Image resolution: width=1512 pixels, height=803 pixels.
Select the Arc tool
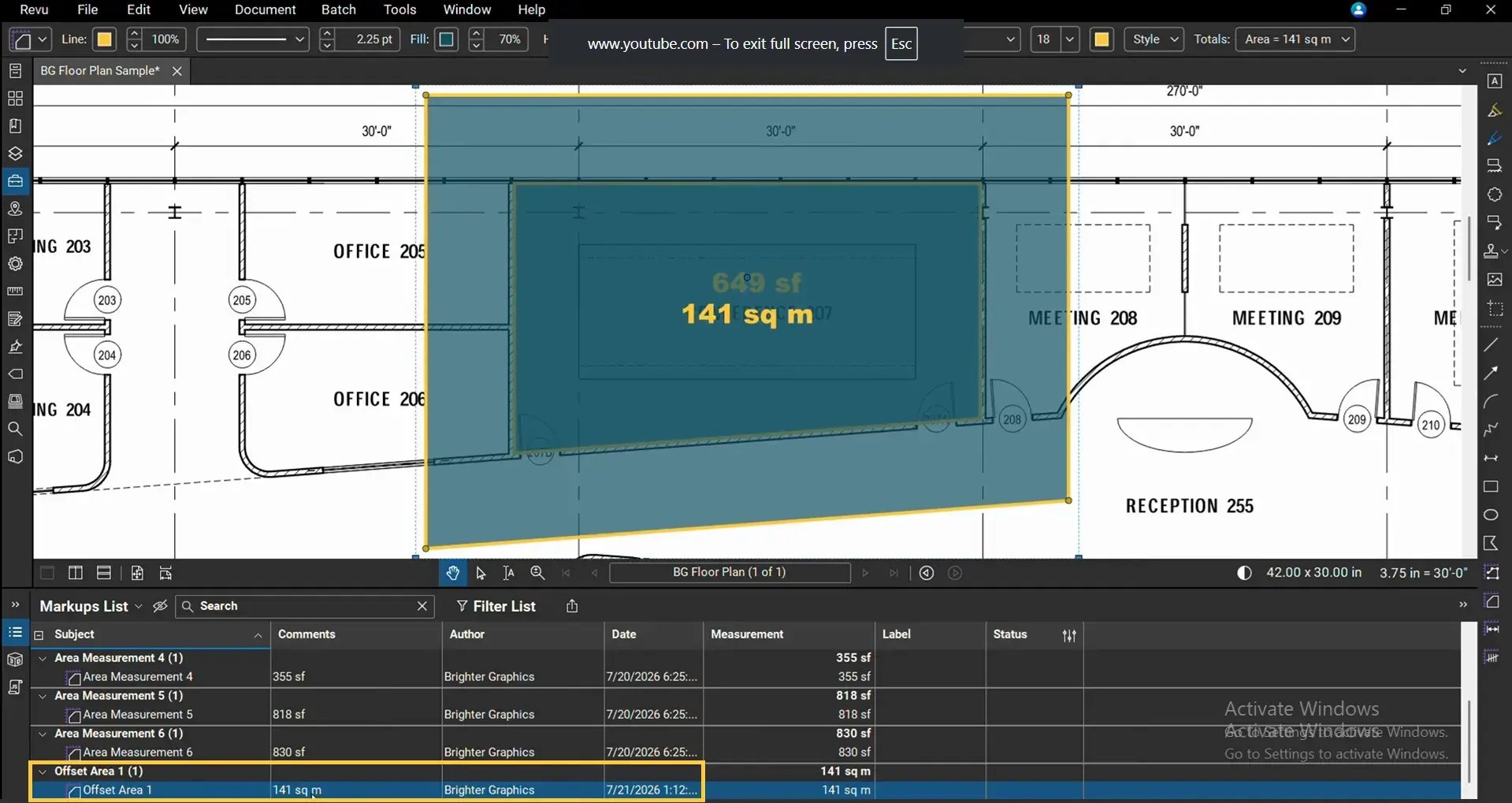(x=1491, y=402)
